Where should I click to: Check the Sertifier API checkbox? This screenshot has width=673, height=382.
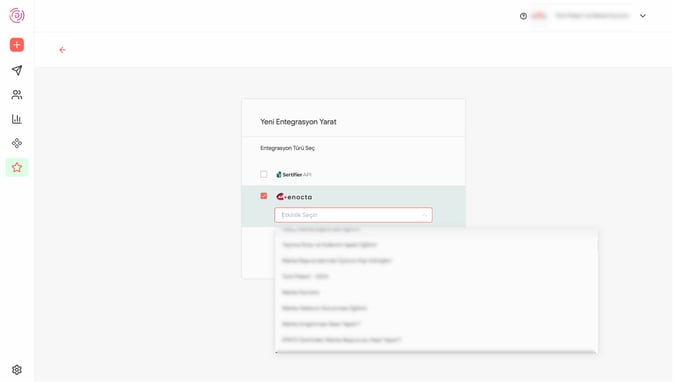(x=264, y=174)
